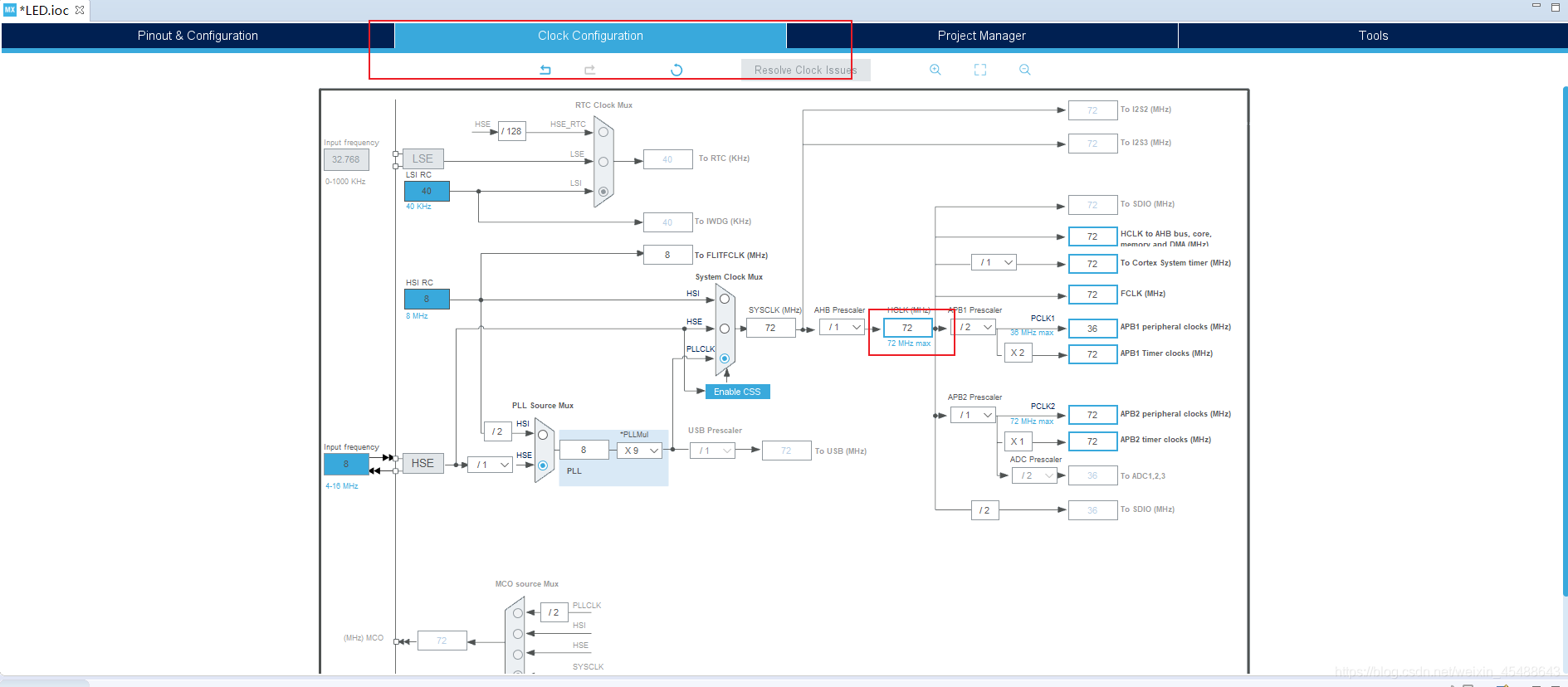Screen dimensions: 1568x687
Task: Click the FCLK (MHz) 72 box
Action: [1092, 295]
